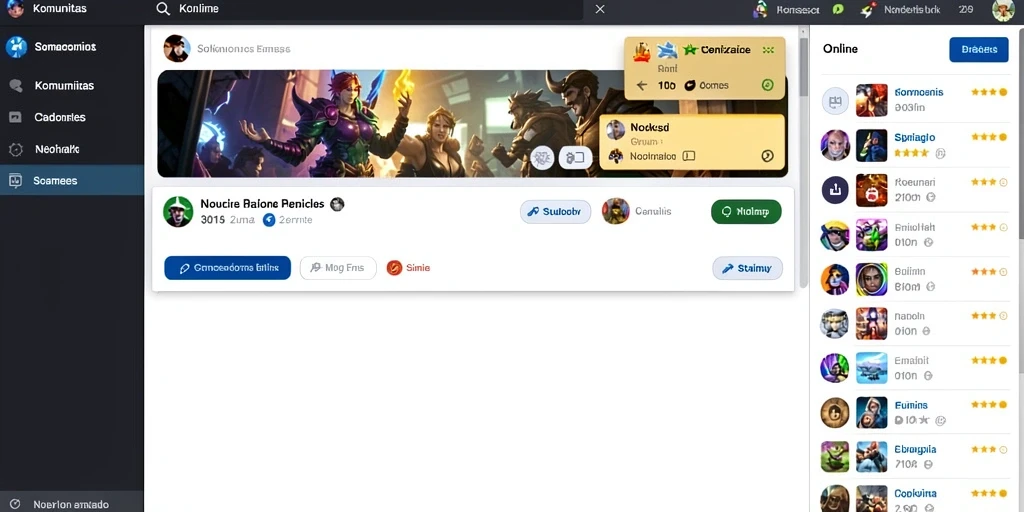Click the main feed vertical scrollbar
Image resolution: width=1024 pixels, height=512 pixels.
coord(804,157)
